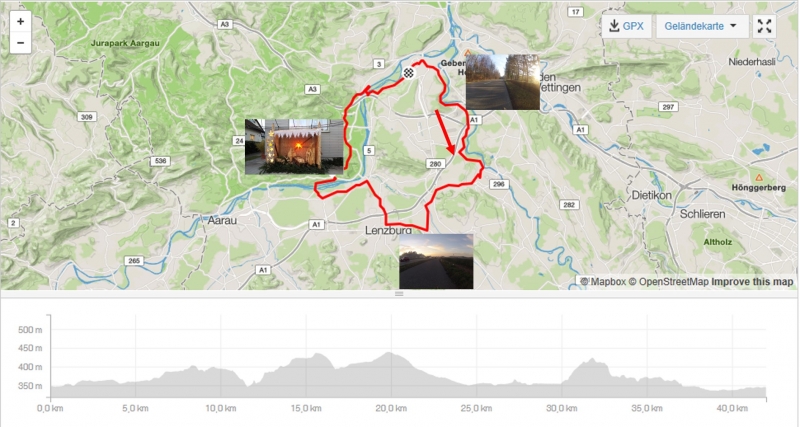Click the route start point near nativity photo
This screenshot has width=800, height=427.
334,178
